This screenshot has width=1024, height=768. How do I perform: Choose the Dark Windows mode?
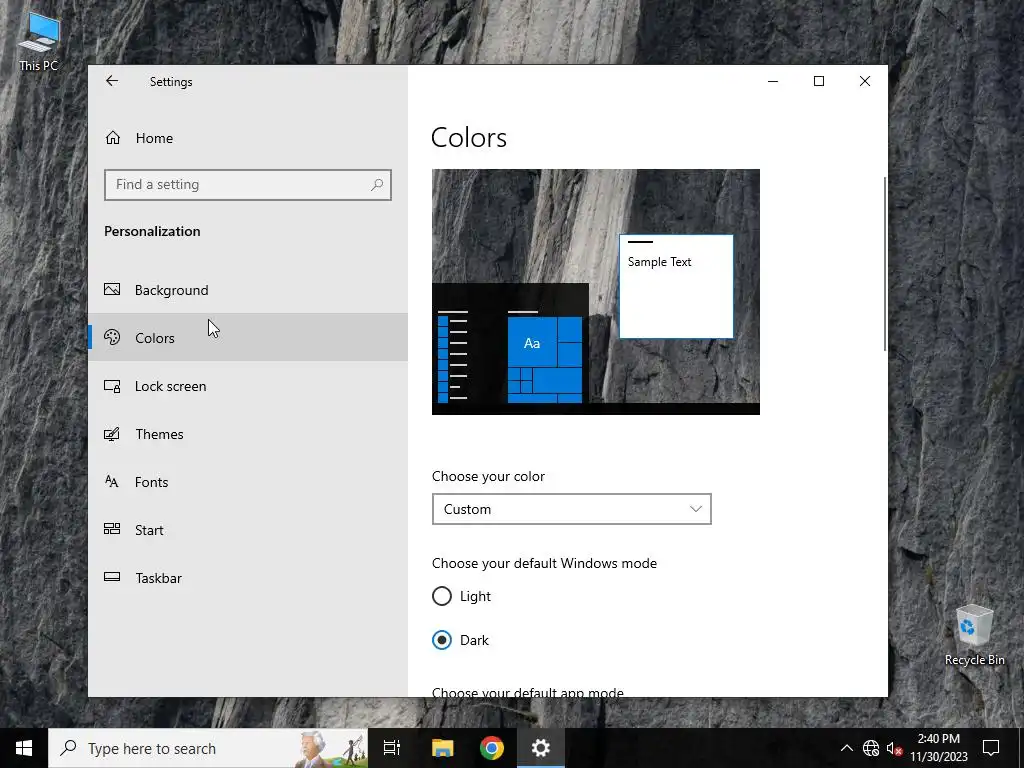click(x=442, y=640)
